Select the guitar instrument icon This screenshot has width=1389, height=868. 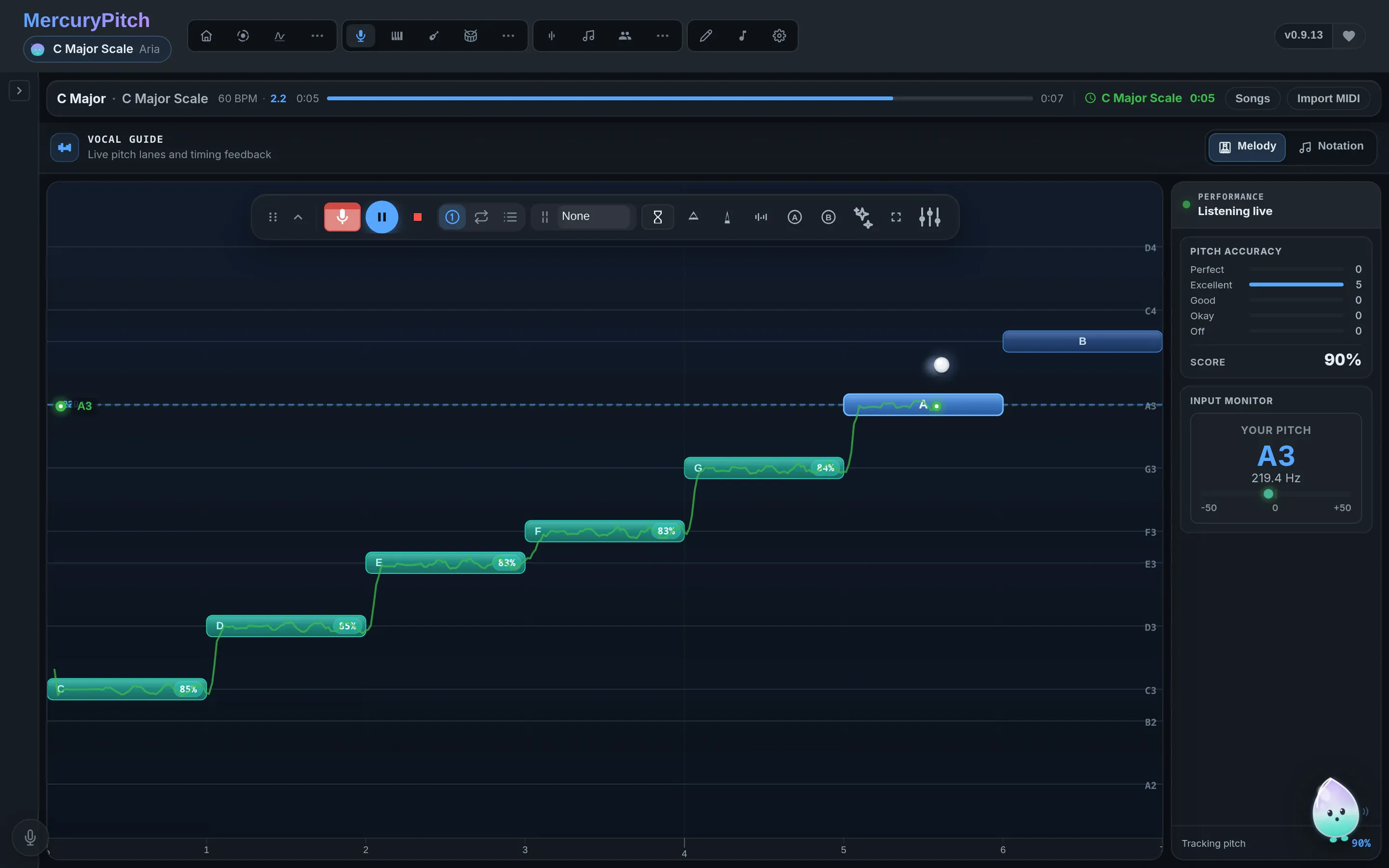pos(434,36)
